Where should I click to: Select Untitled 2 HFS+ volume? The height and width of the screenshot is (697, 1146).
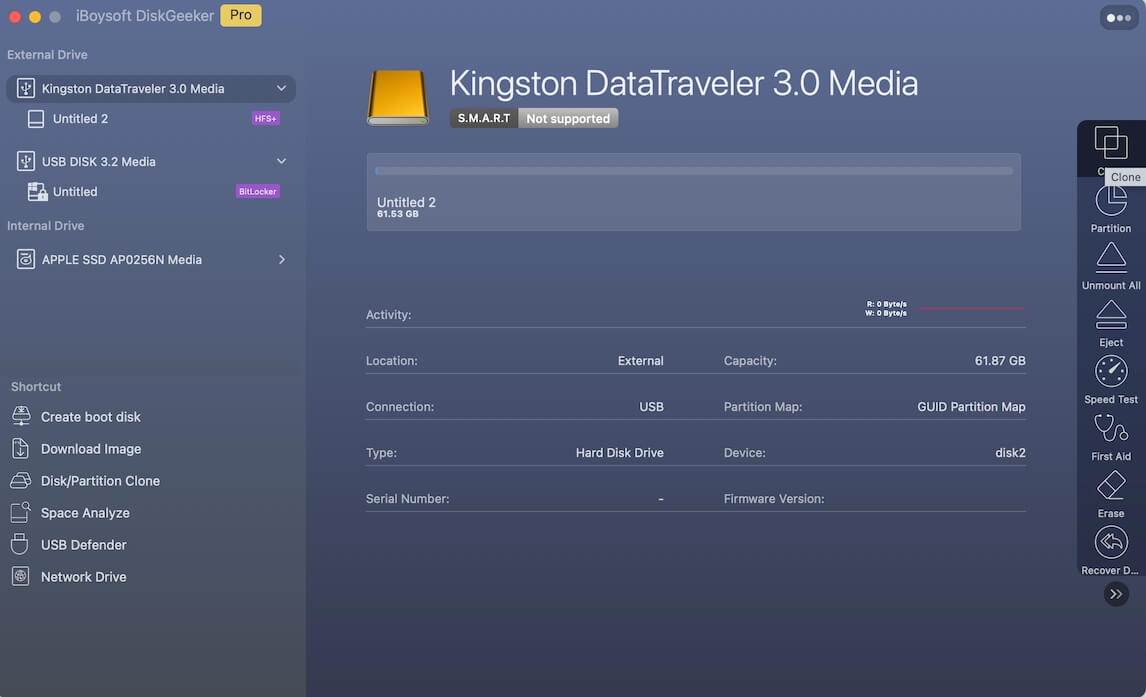pos(81,119)
